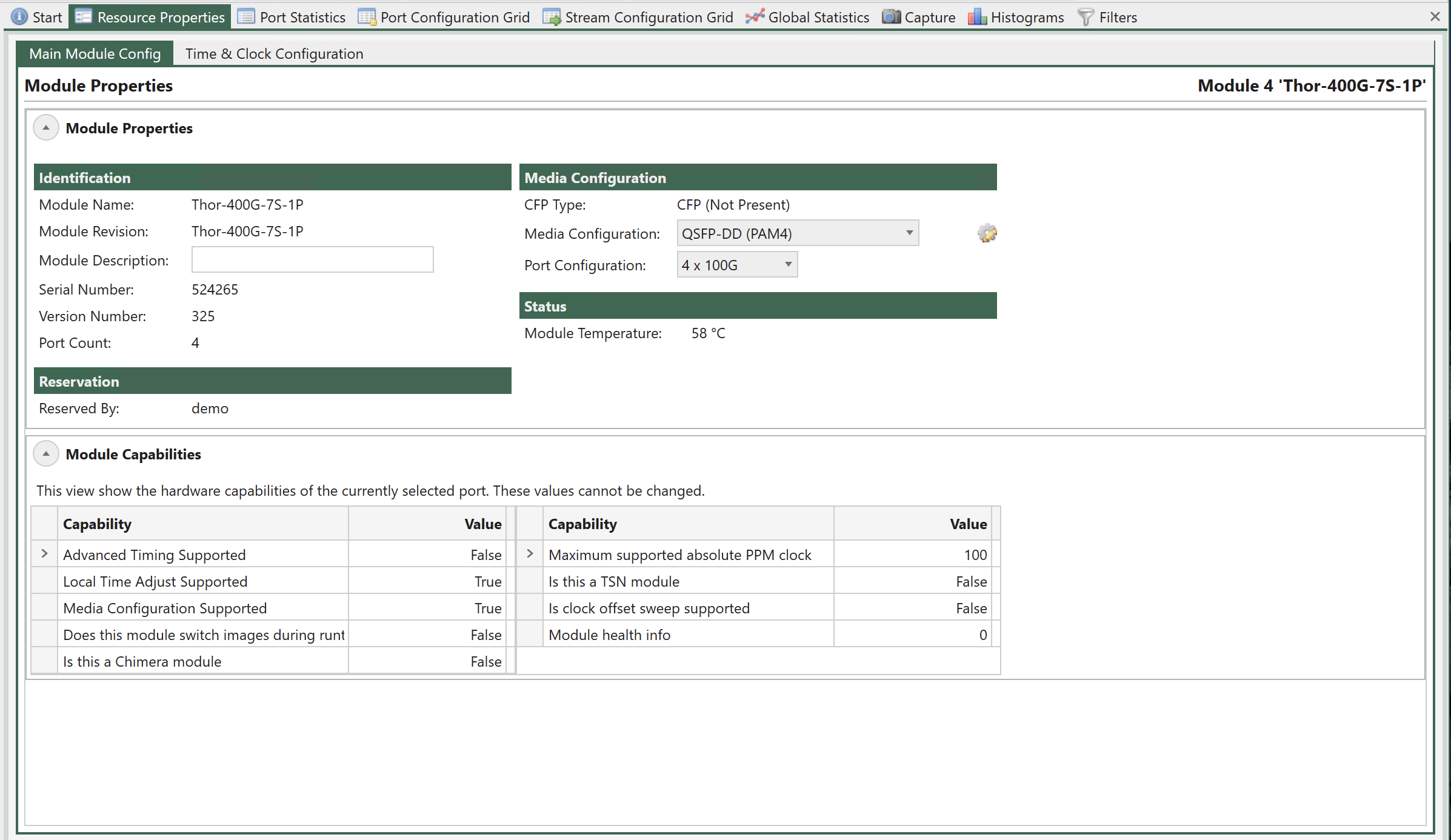Click row indicator for Maximum supported PPM clock
The height and width of the screenshot is (840, 1451).
[x=530, y=554]
